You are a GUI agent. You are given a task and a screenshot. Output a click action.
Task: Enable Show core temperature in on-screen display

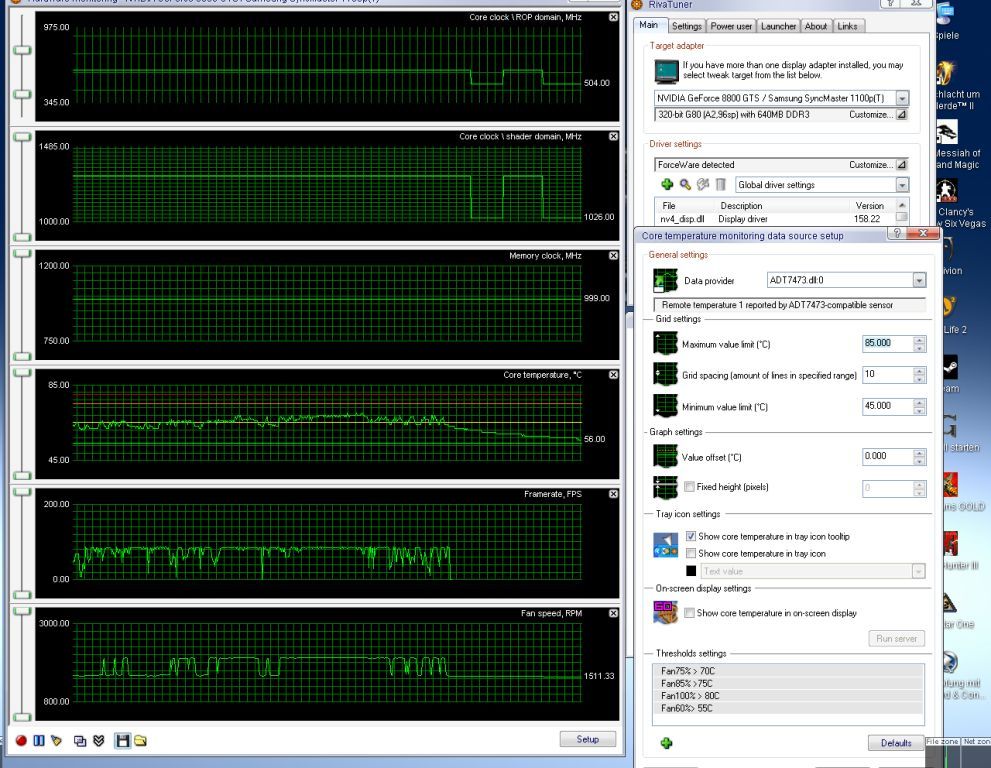point(690,613)
